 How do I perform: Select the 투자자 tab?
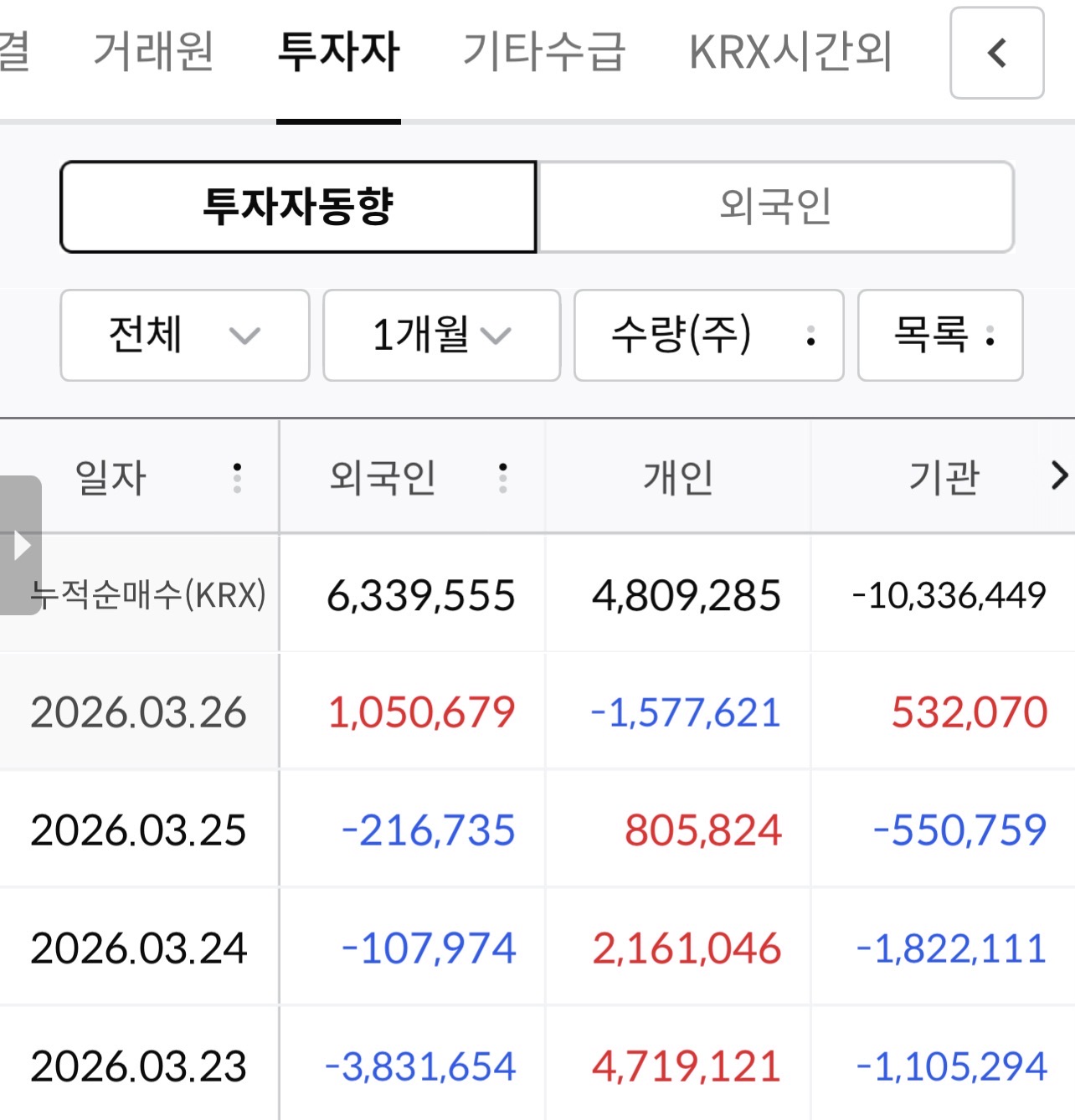[x=338, y=52]
